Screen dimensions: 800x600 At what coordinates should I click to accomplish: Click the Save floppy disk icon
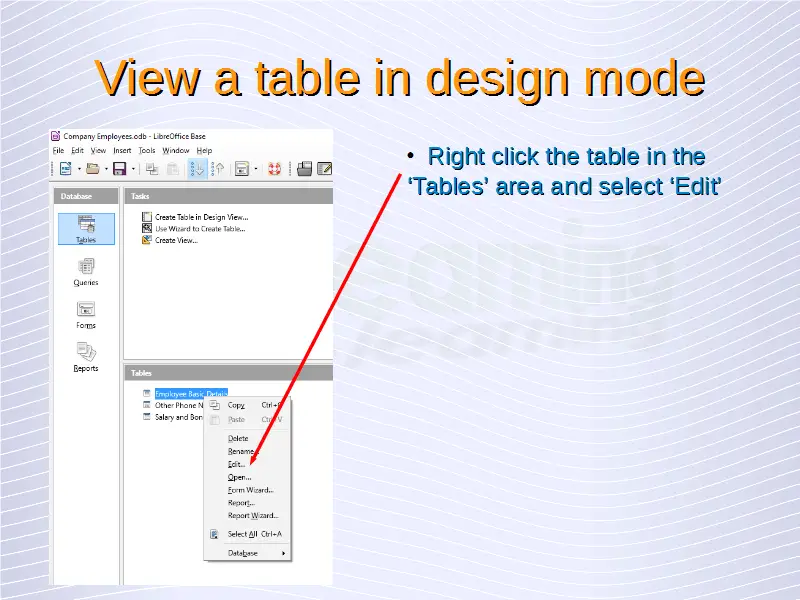tap(119, 169)
